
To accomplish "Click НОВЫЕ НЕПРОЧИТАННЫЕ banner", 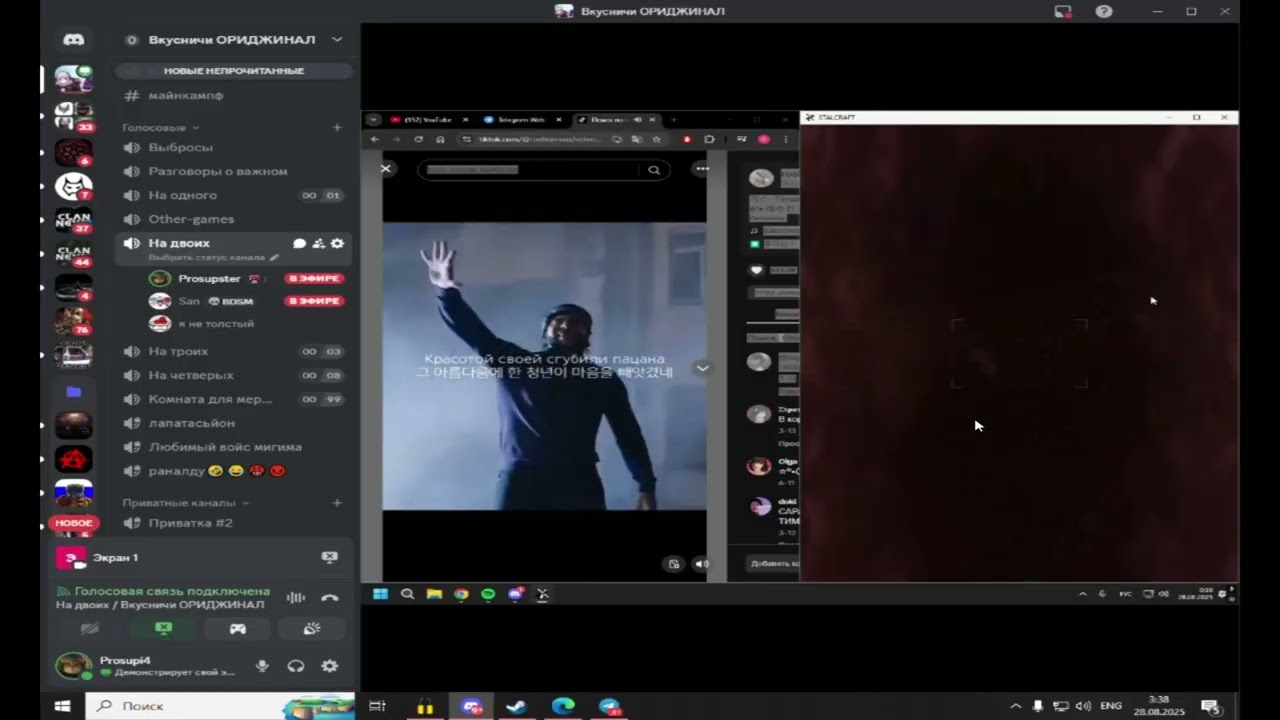I will point(234,71).
